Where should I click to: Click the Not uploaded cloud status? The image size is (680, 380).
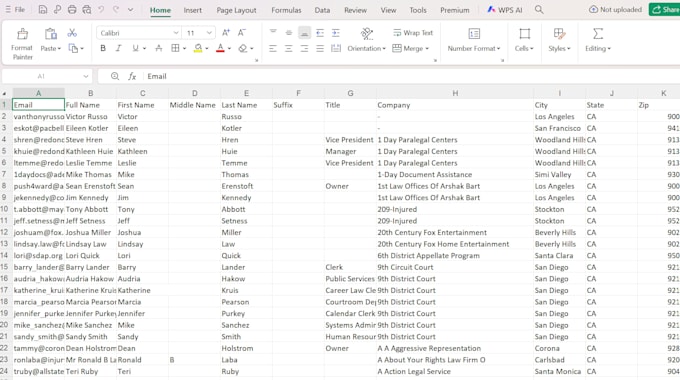615,10
